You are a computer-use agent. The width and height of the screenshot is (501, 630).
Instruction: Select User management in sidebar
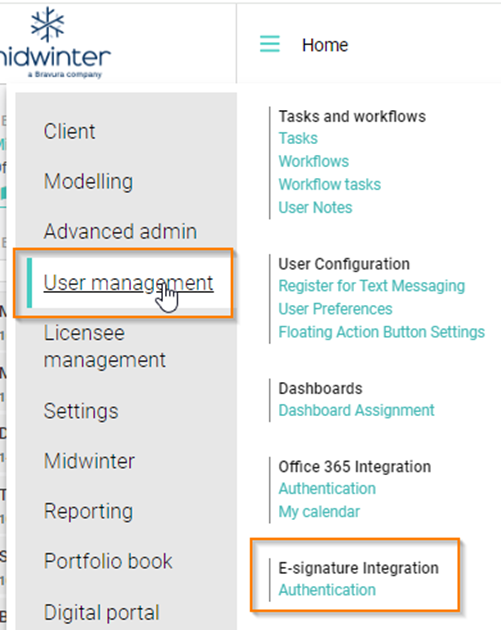(x=129, y=283)
